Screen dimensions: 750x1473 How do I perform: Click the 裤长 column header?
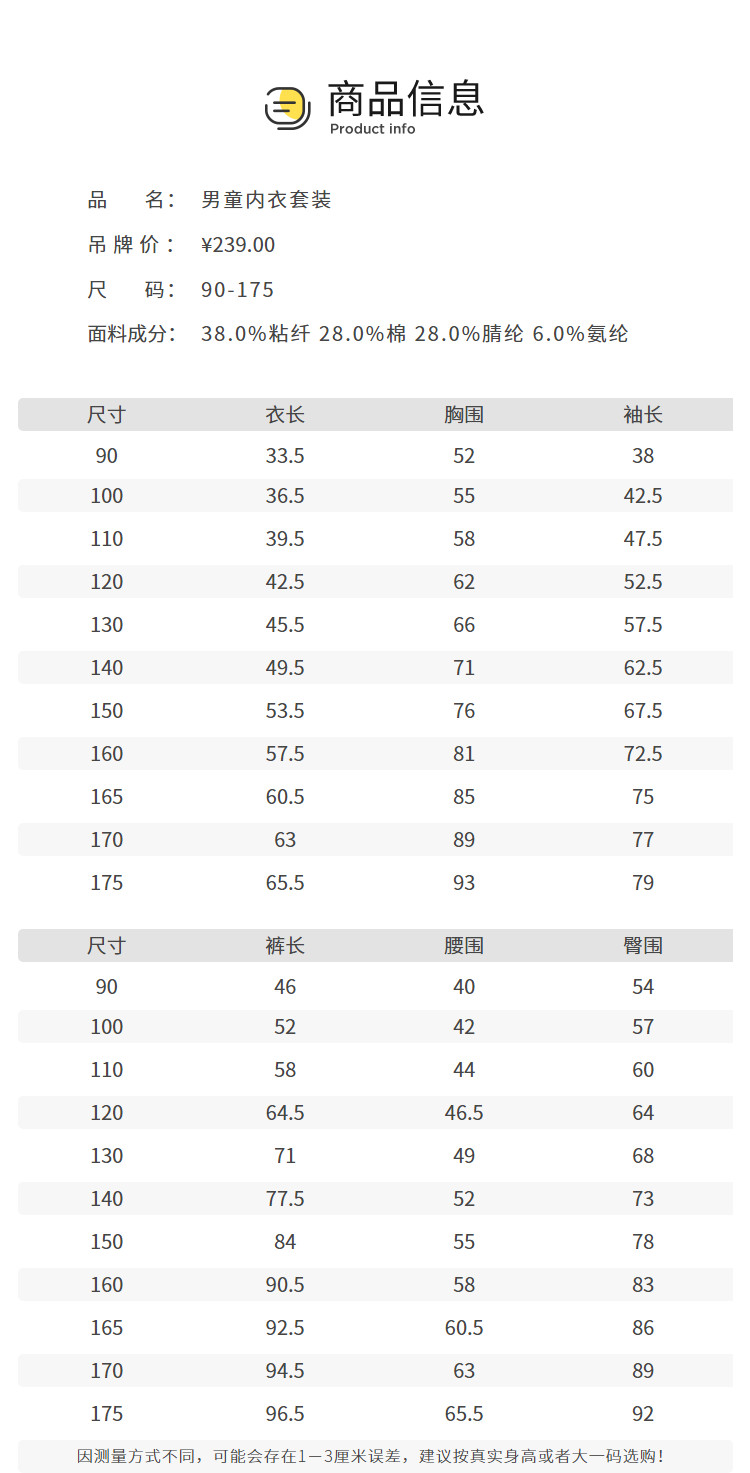pos(285,946)
